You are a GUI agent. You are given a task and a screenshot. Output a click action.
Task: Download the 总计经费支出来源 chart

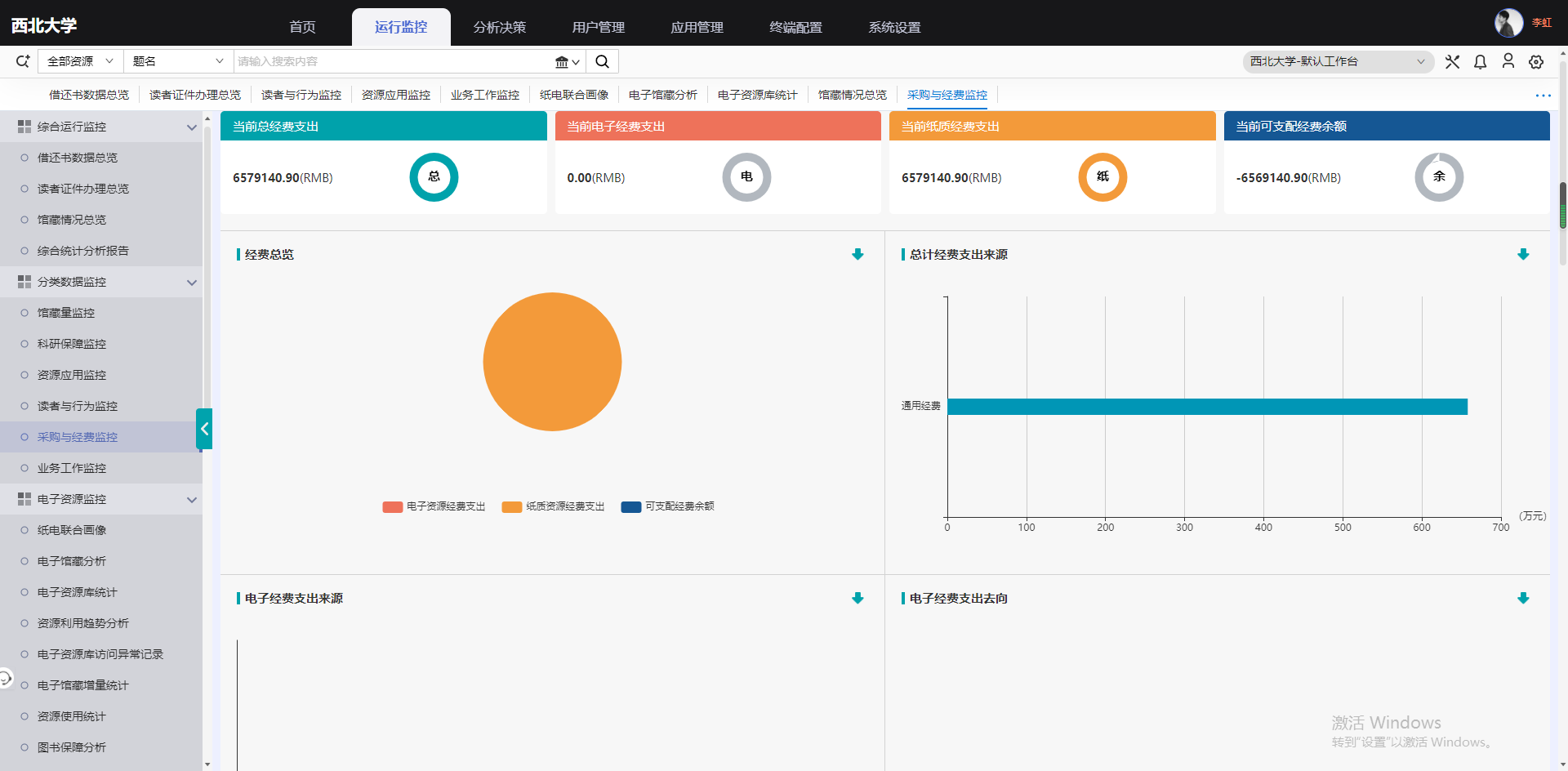1522,255
